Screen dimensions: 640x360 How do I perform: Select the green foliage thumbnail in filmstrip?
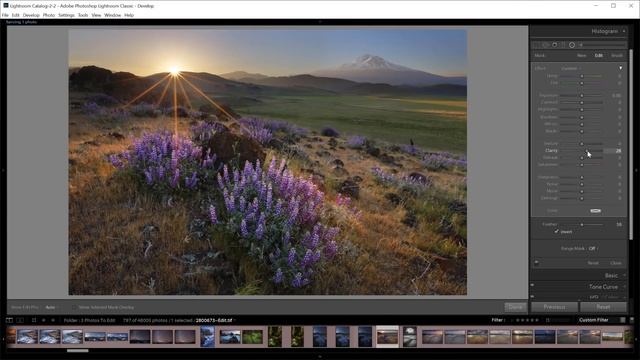(252, 337)
